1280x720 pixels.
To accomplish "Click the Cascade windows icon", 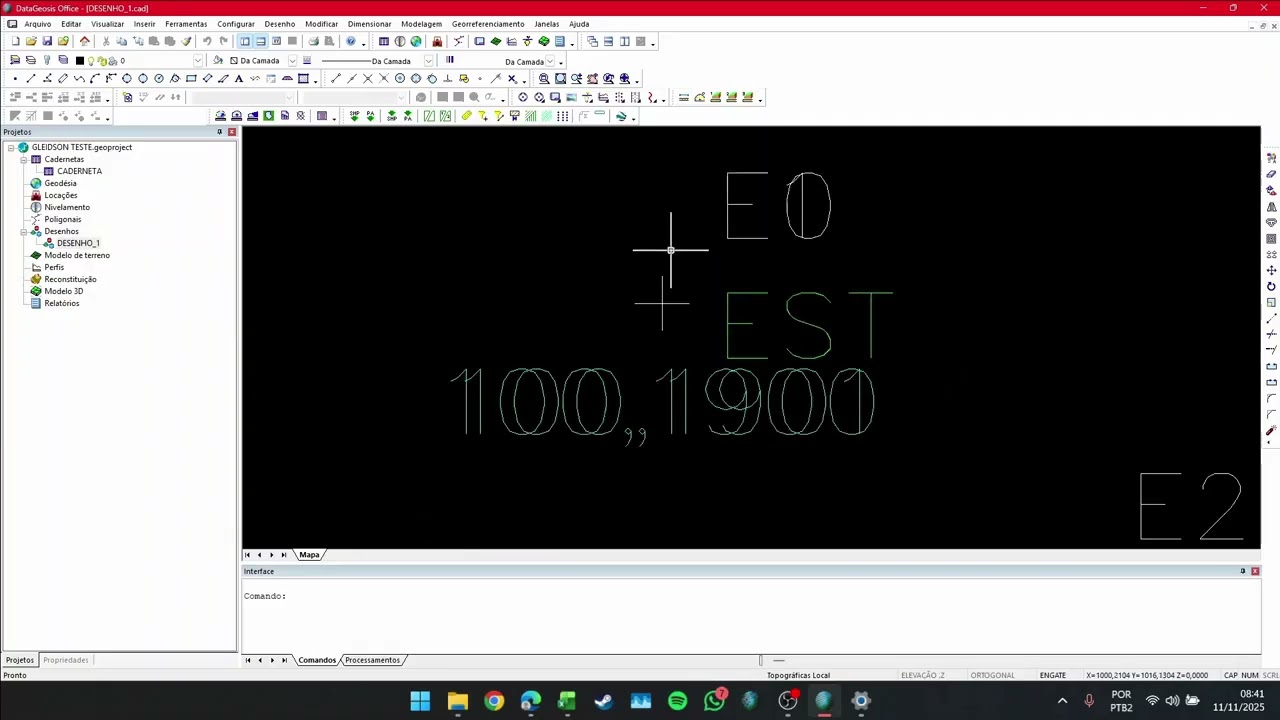I will [592, 41].
